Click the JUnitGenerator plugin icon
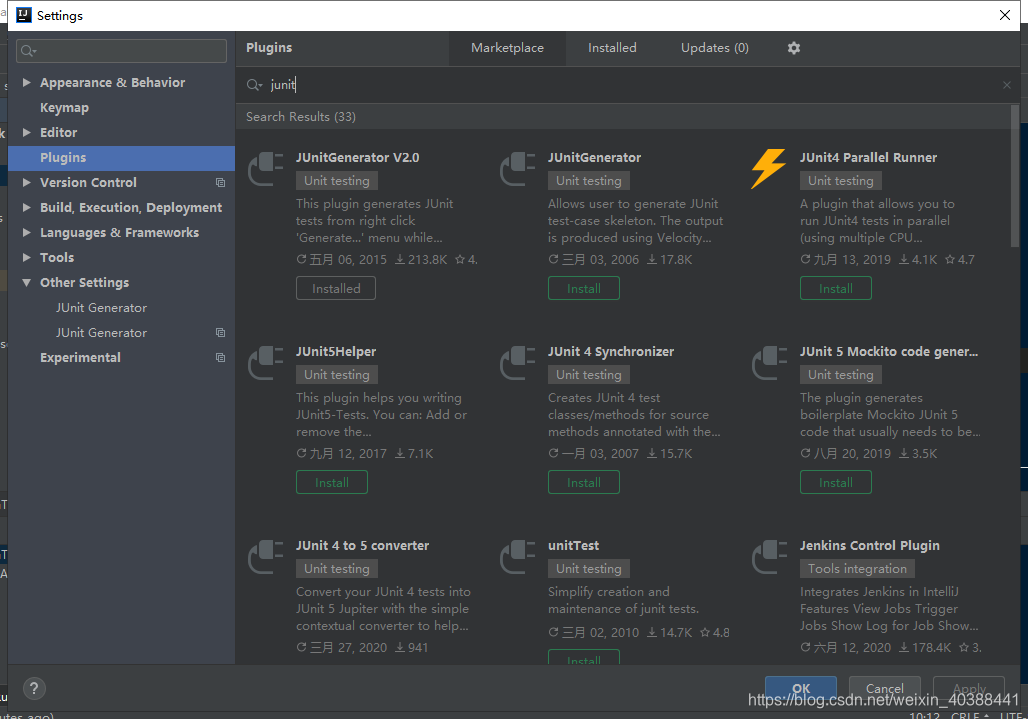 click(x=517, y=169)
